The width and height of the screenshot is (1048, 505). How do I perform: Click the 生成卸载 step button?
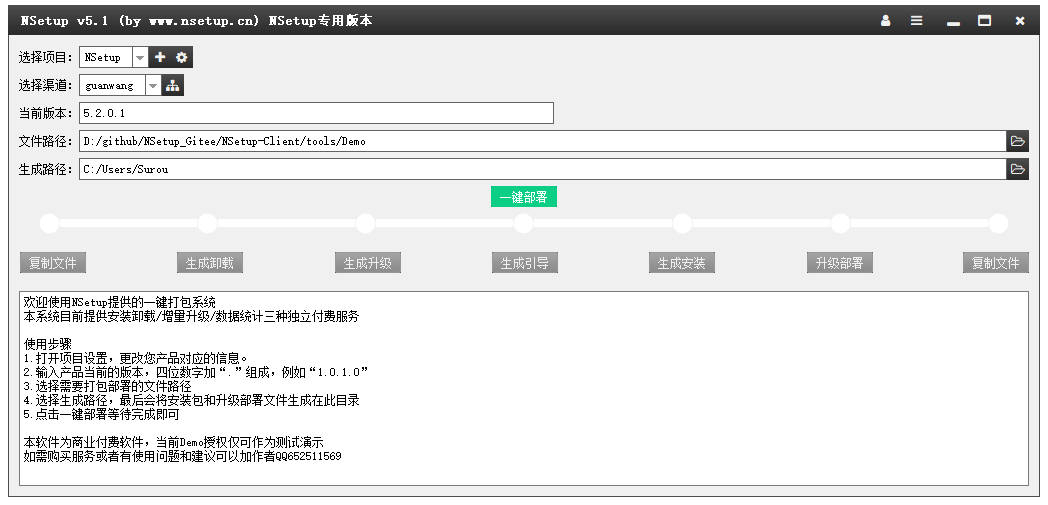pos(210,263)
